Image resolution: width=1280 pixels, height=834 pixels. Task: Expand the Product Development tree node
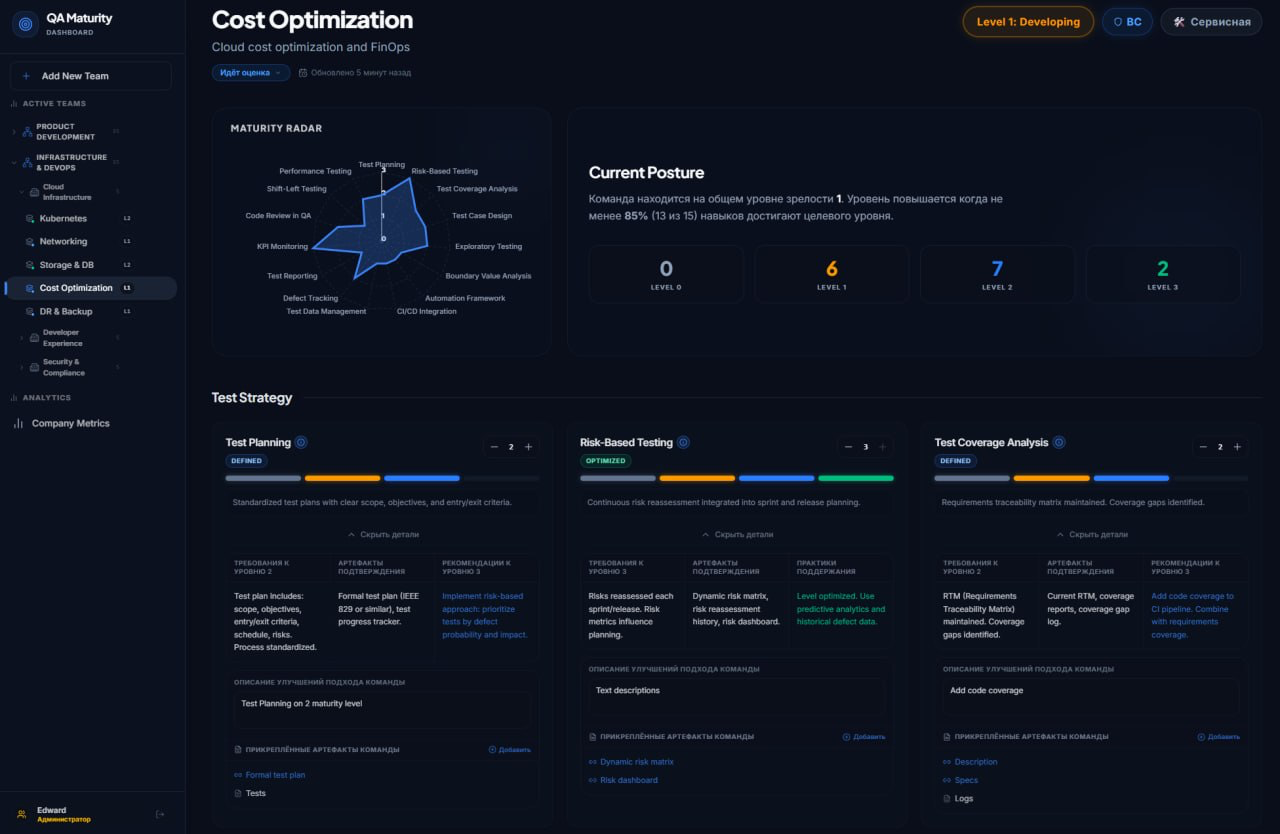click(x=13, y=132)
